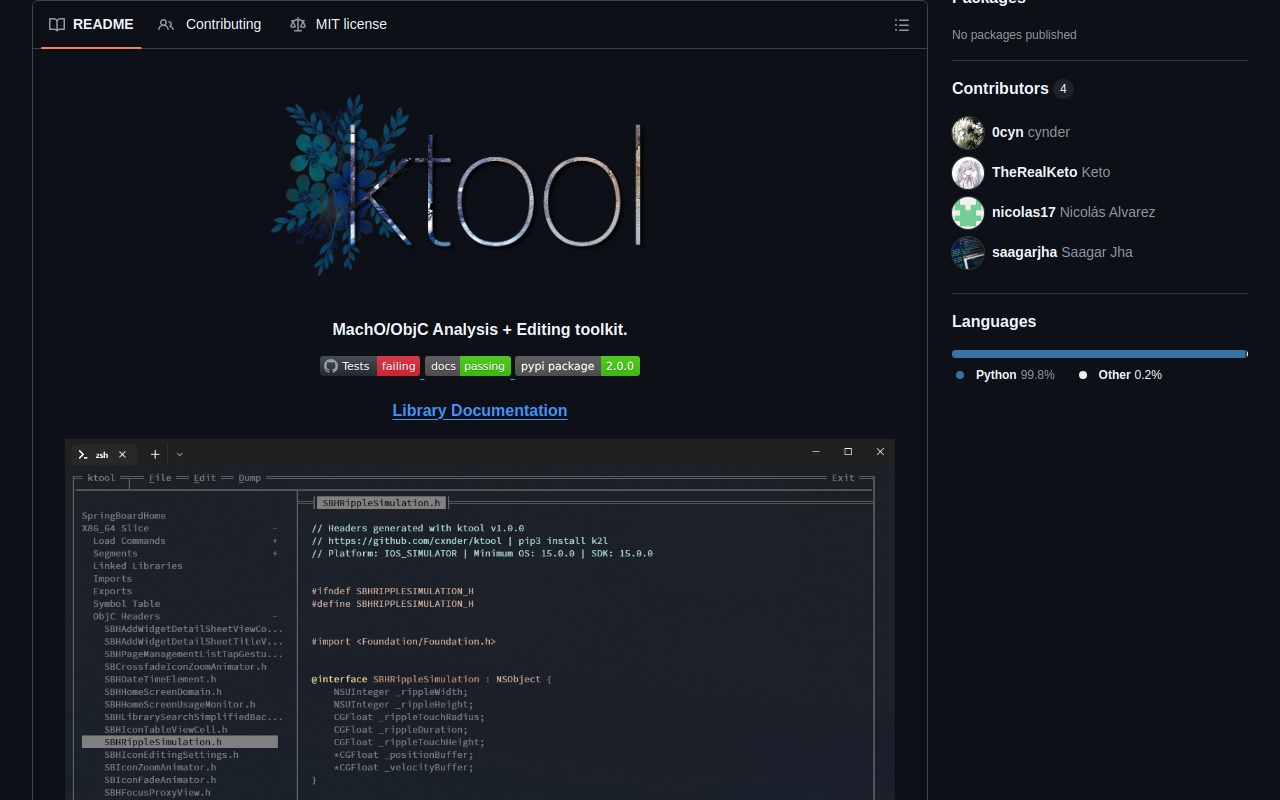The image size is (1280, 800).
Task: Open the Contributing tab
Action: pos(210,24)
